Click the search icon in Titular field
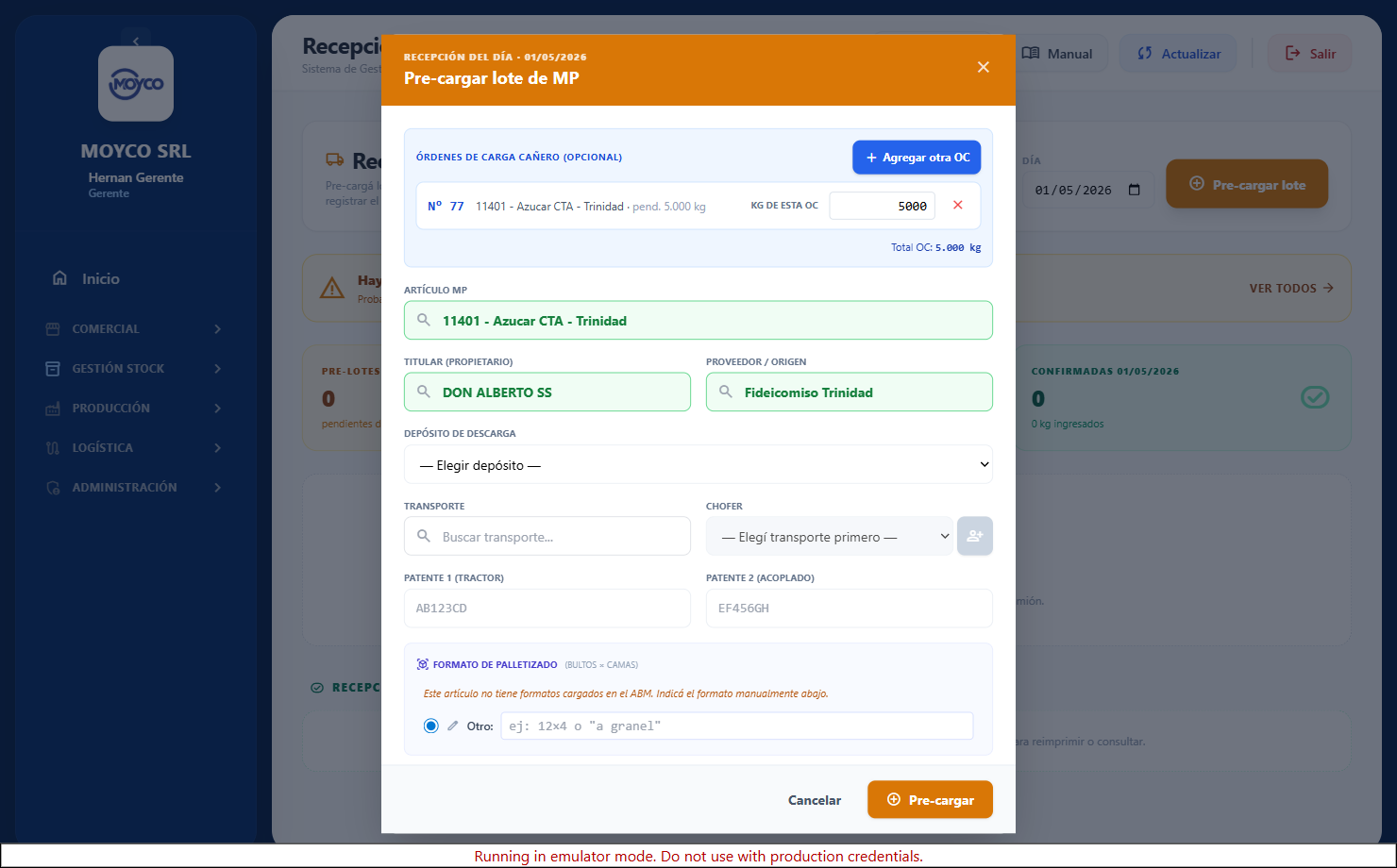 (424, 392)
